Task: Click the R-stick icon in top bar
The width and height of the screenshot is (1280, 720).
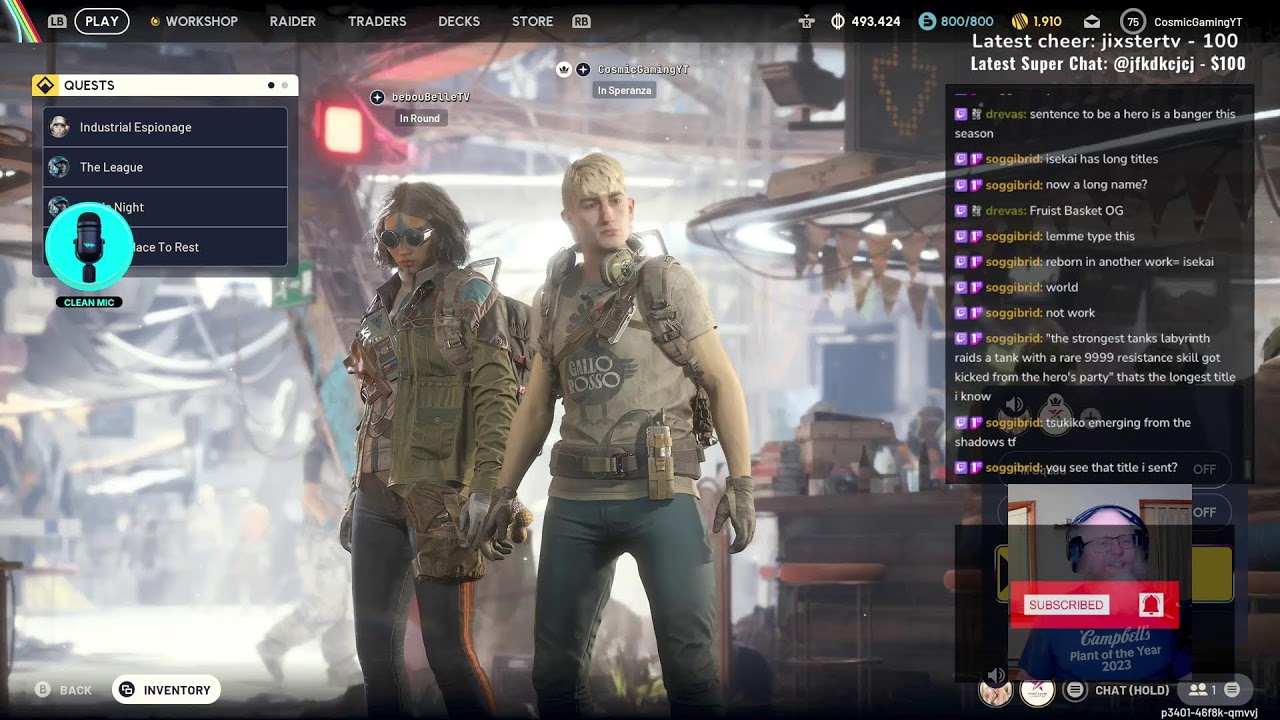Action: [x=807, y=21]
